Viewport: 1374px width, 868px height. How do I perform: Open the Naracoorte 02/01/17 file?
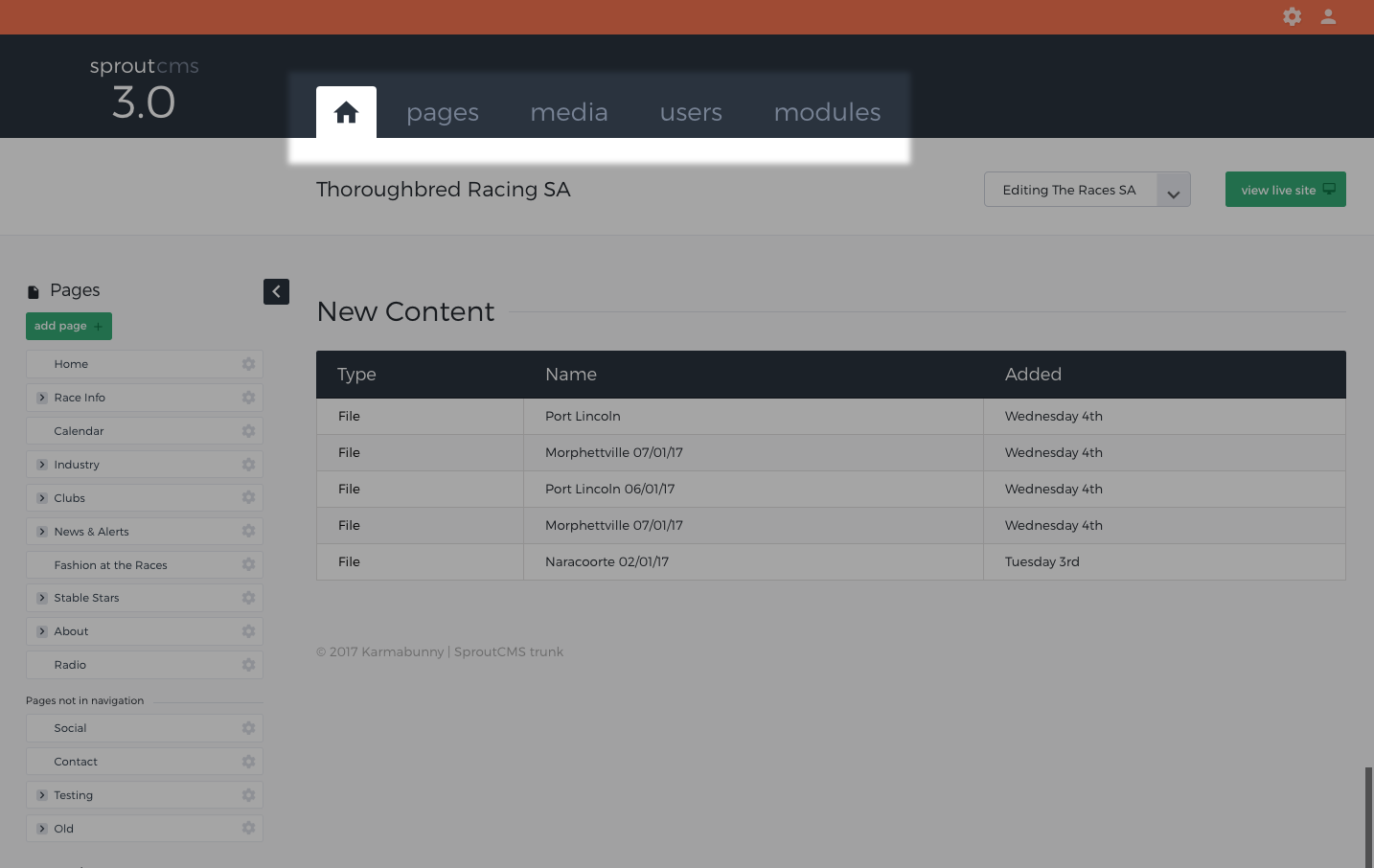607,562
